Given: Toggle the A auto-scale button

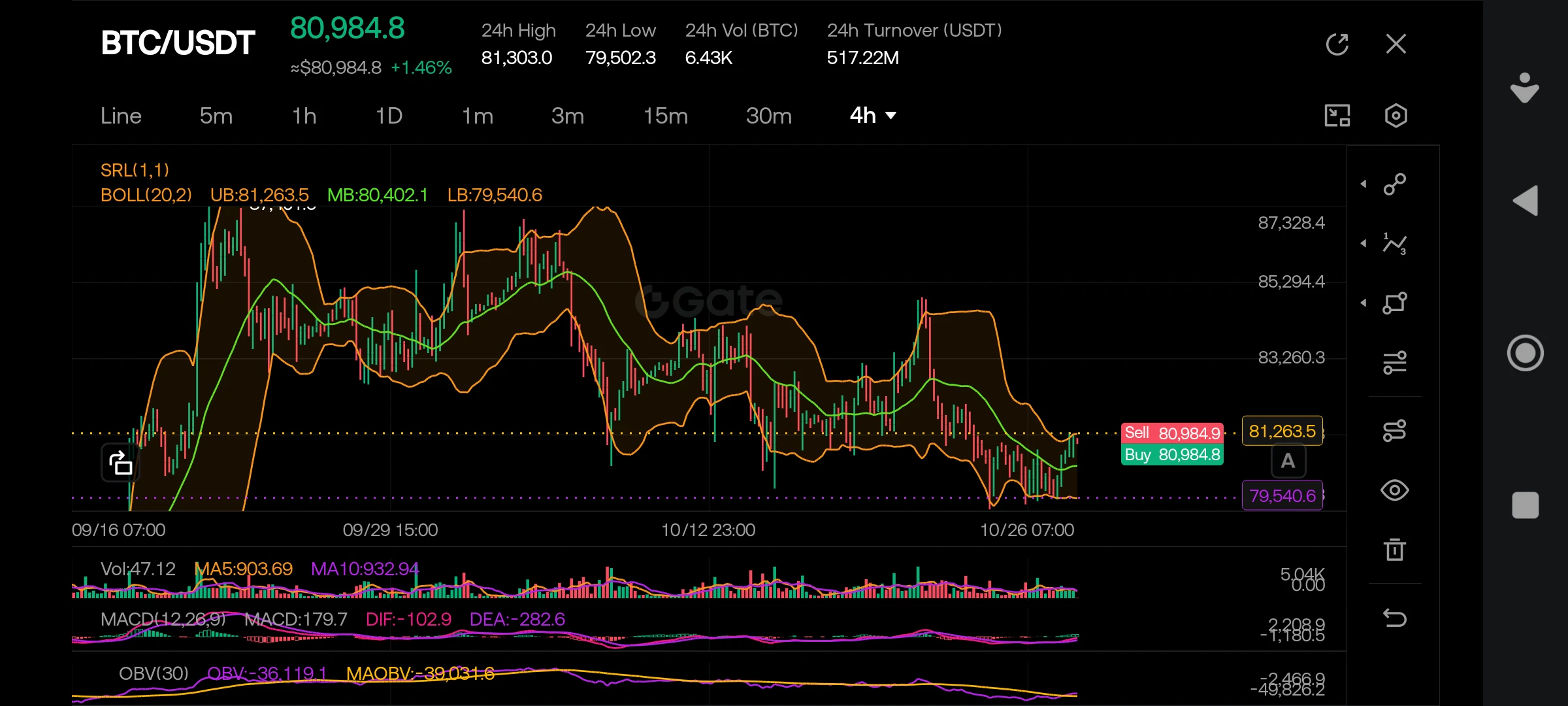Looking at the screenshot, I should coord(1288,461).
